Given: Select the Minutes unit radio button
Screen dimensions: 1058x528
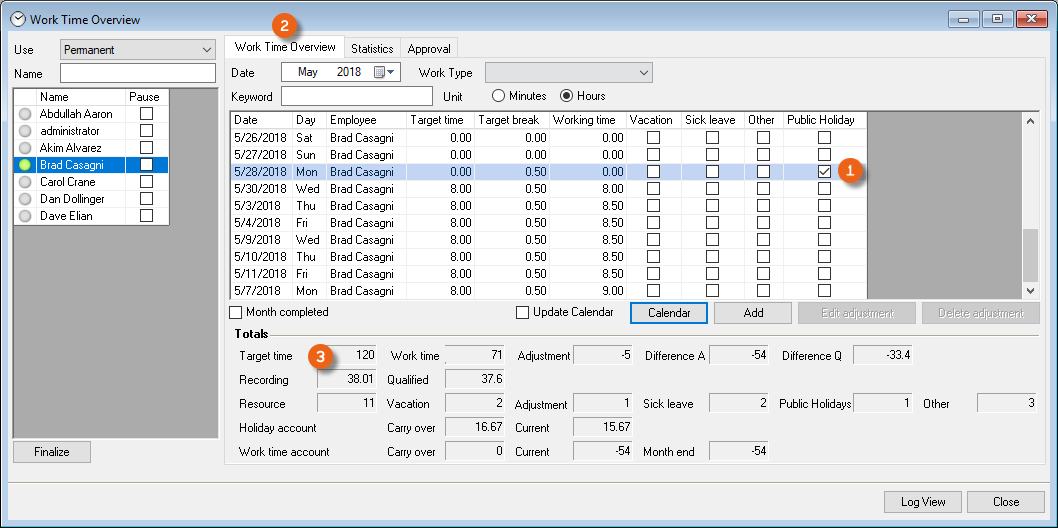Looking at the screenshot, I should (499, 96).
